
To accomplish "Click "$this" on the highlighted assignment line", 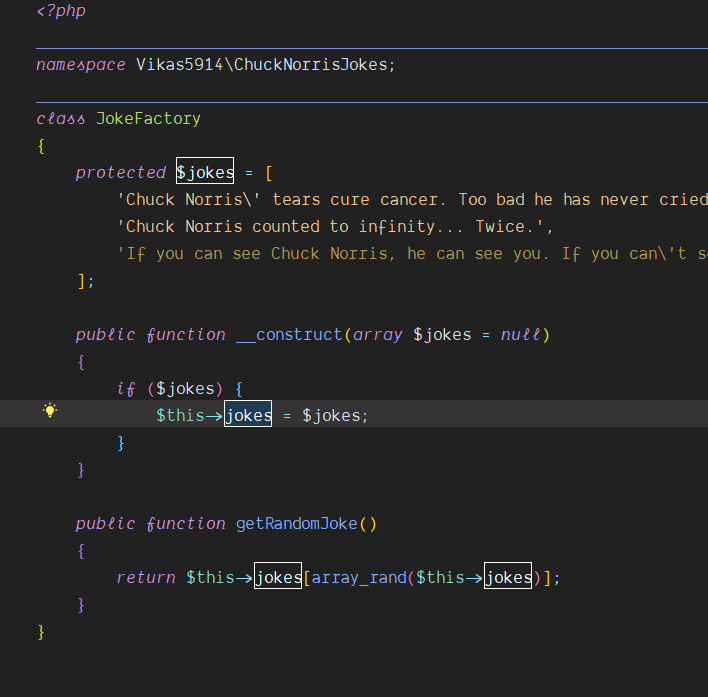I will (x=180, y=415).
